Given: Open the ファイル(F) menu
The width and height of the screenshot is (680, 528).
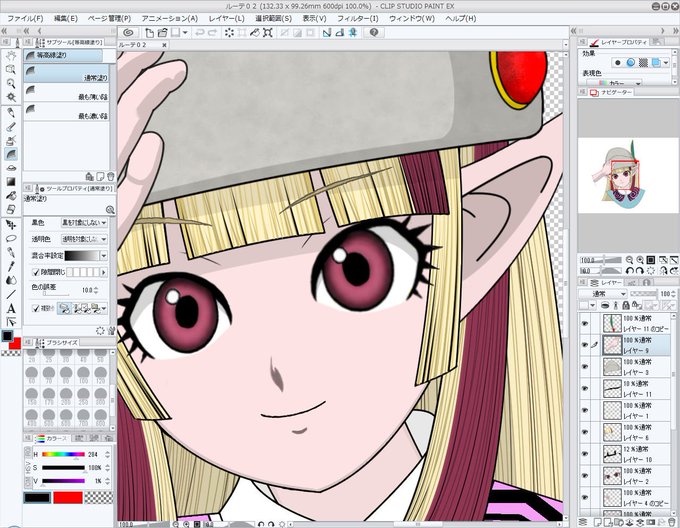Looking at the screenshot, I should point(25,18).
